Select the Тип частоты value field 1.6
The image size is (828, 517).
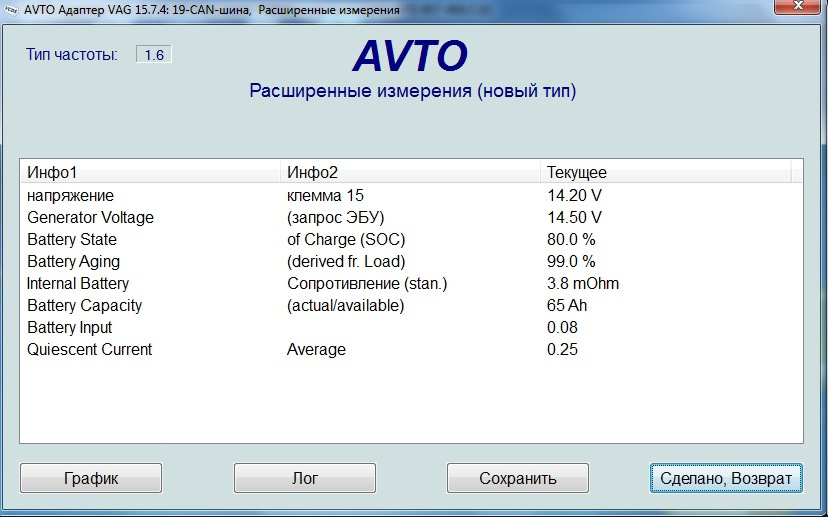(x=154, y=54)
